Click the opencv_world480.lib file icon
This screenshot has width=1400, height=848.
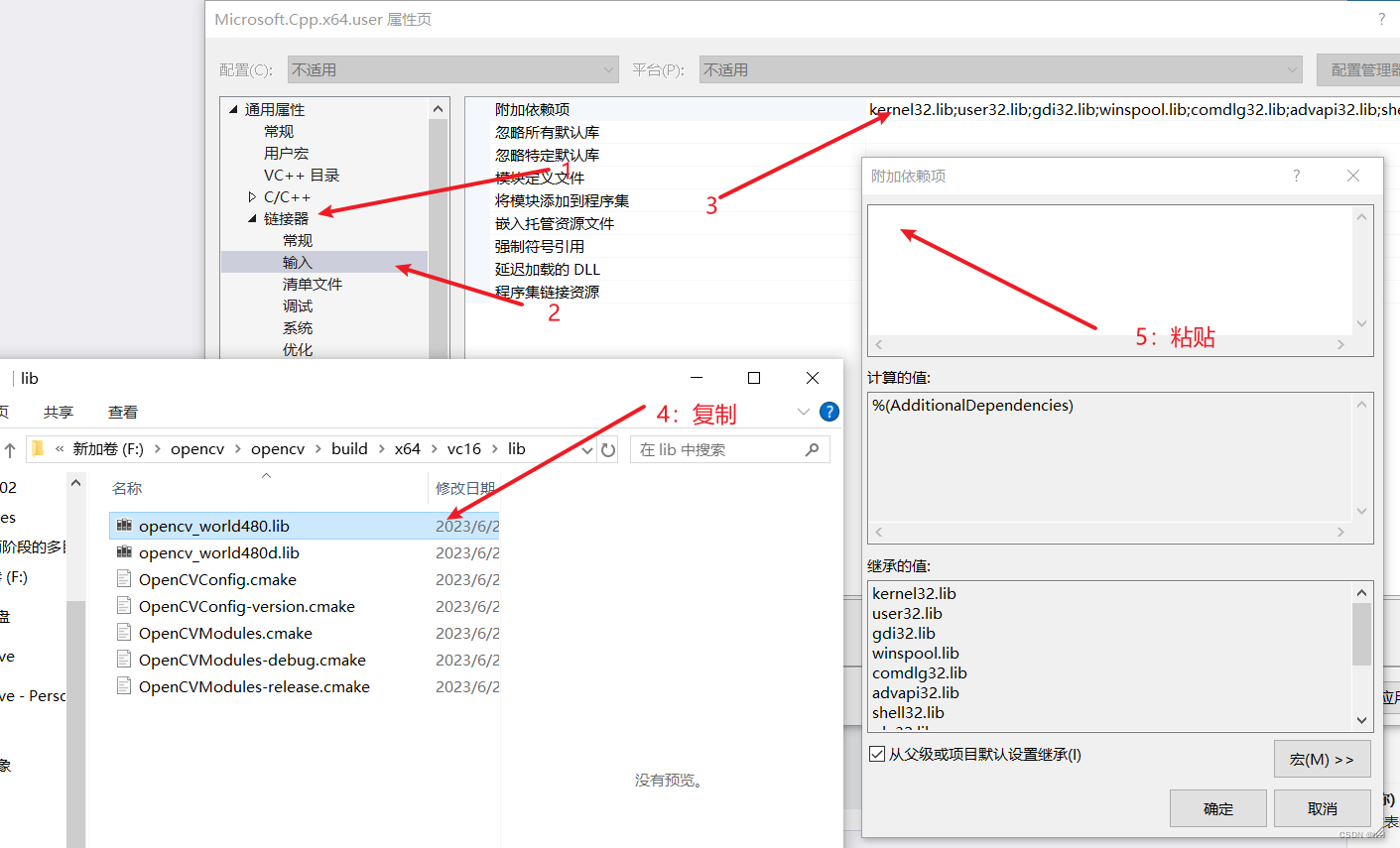tap(124, 525)
